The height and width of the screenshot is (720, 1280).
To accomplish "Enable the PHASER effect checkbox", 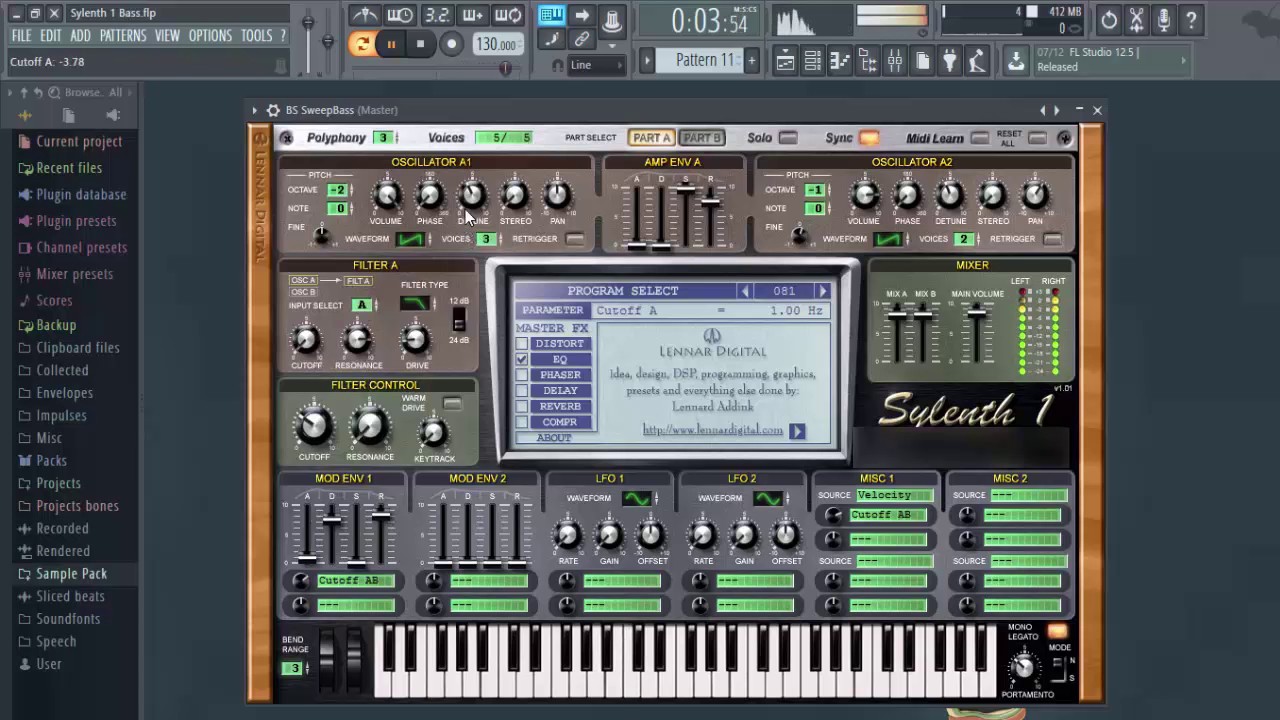I will pyautogui.click(x=522, y=375).
